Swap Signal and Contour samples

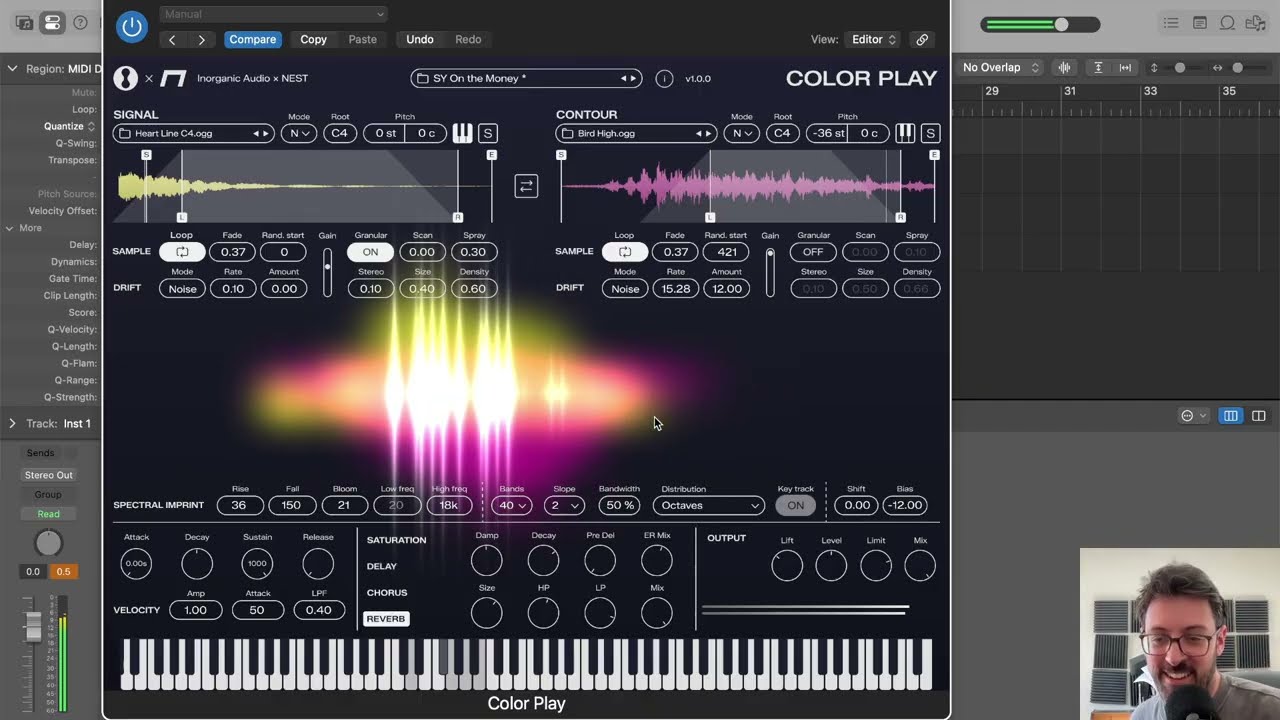pyautogui.click(x=526, y=186)
